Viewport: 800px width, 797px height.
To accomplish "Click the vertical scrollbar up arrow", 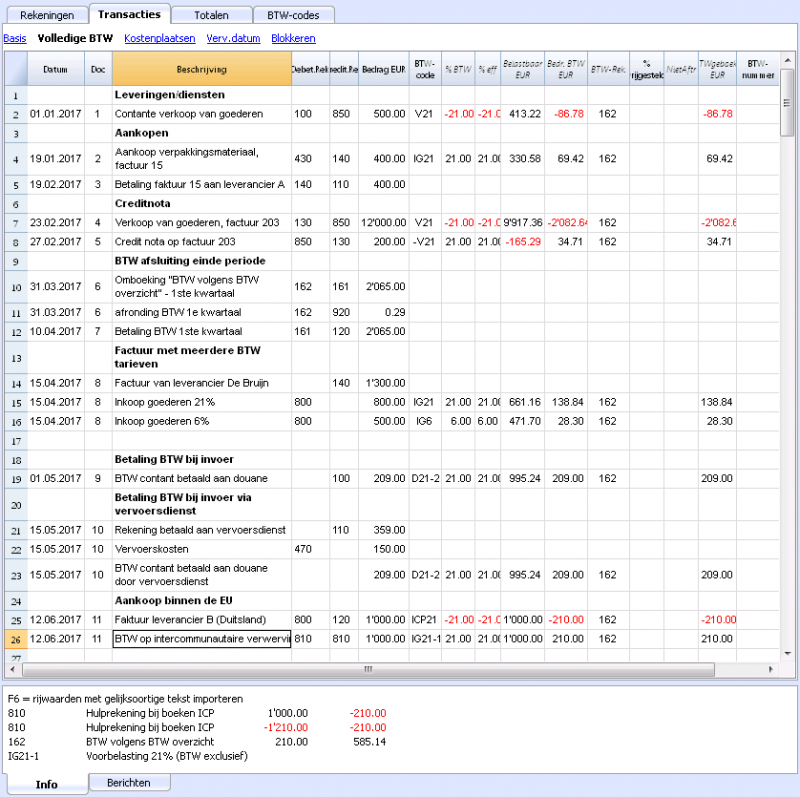I will coord(787,60).
